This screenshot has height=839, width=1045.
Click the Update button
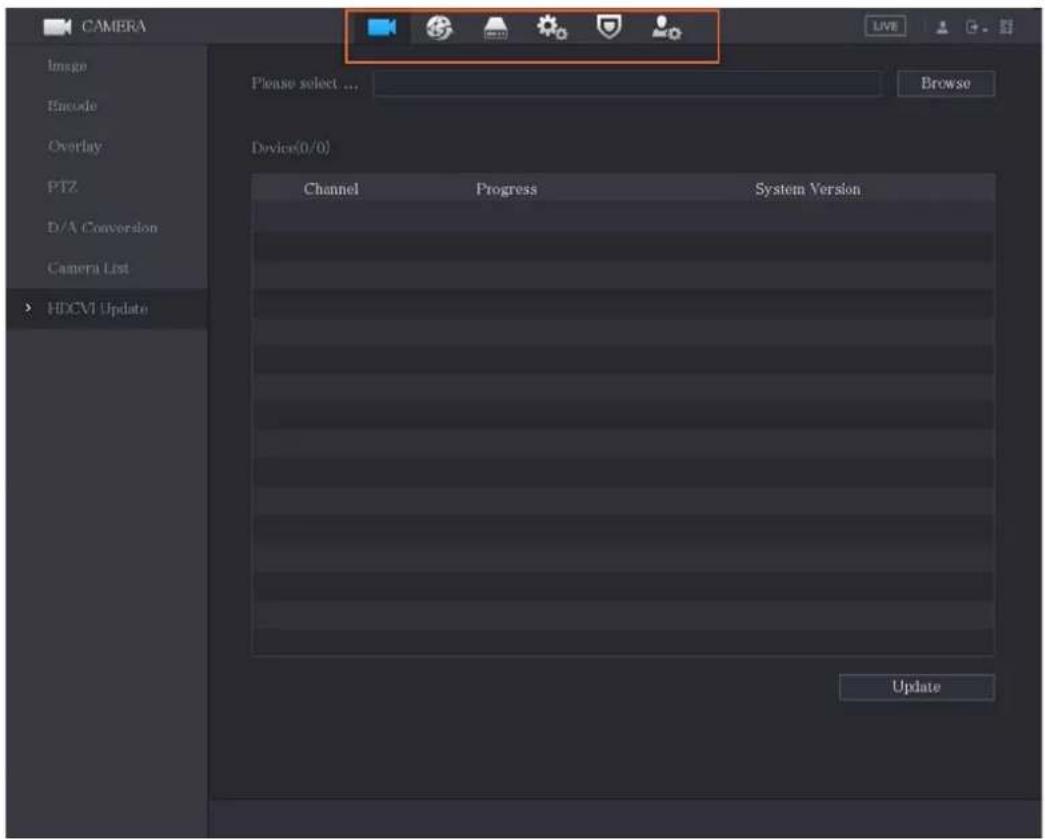916,687
